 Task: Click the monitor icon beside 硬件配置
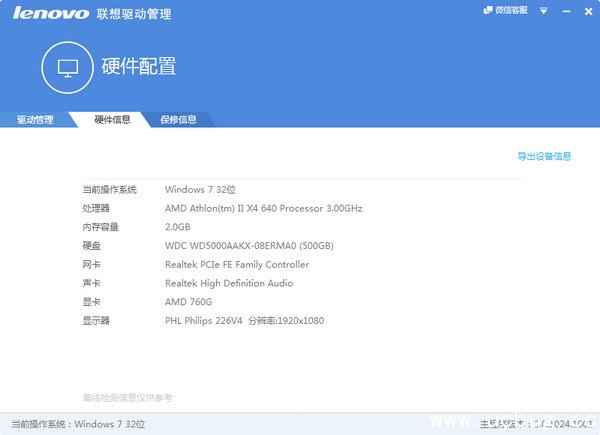point(68,68)
